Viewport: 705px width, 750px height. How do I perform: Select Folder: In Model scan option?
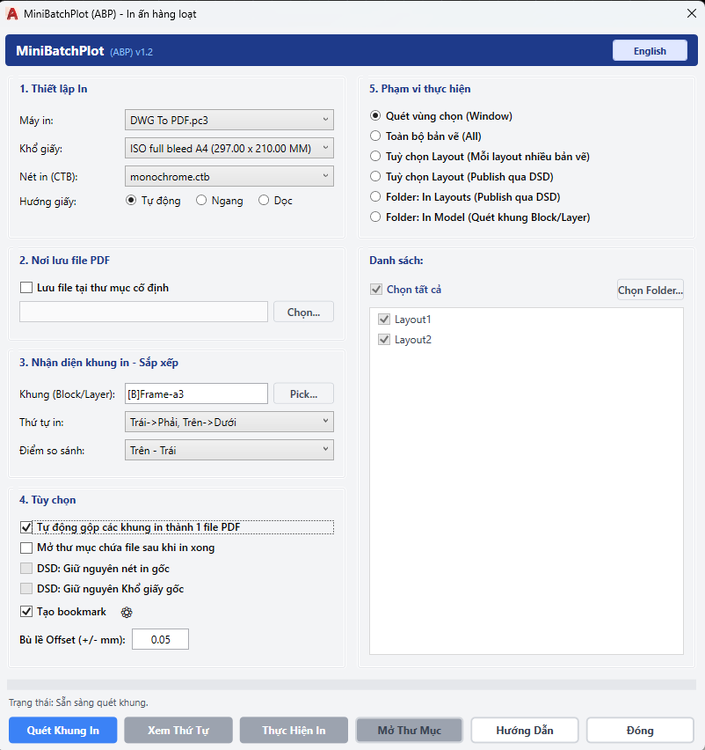tap(375, 217)
